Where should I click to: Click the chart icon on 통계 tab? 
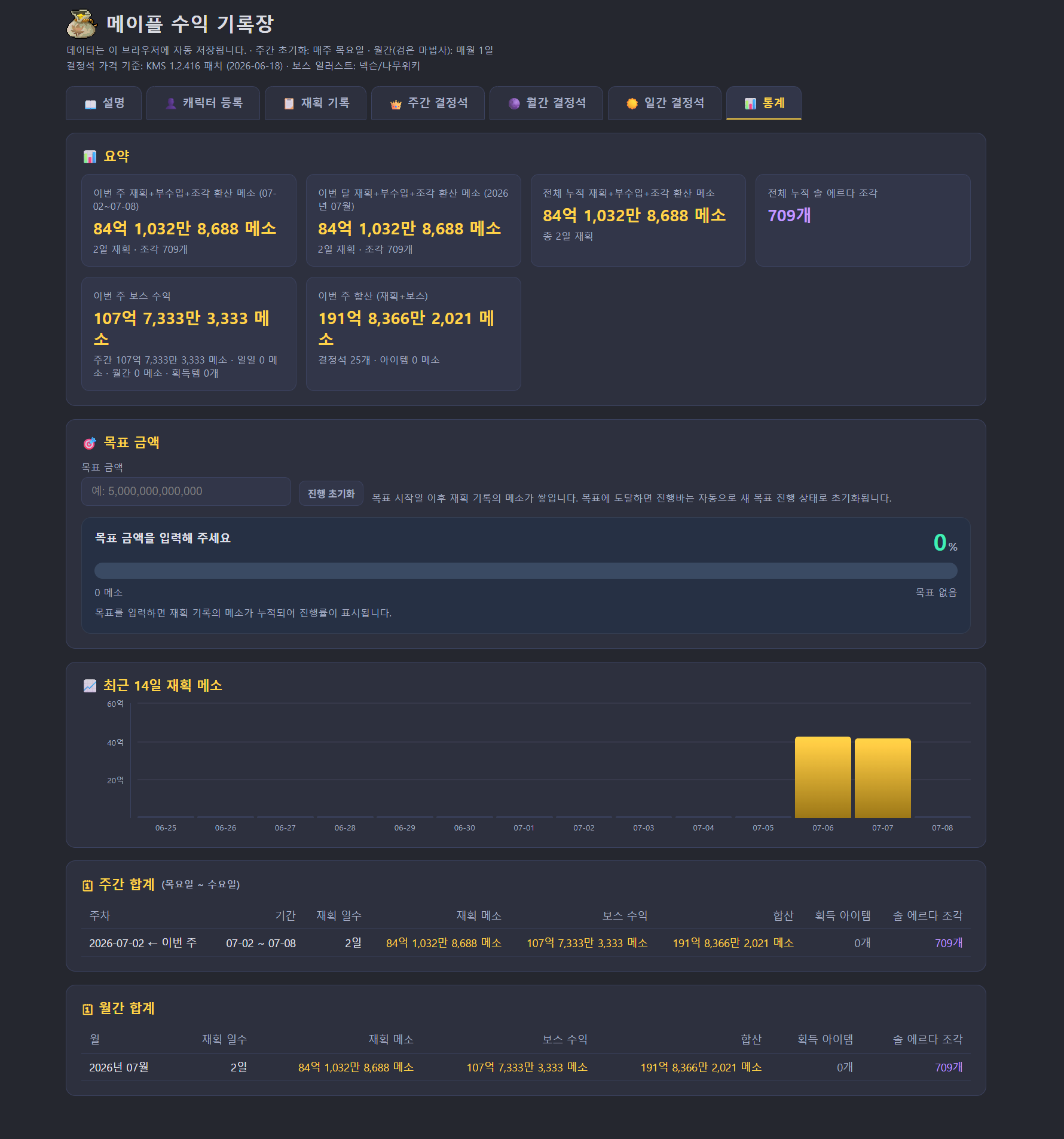pos(750,104)
